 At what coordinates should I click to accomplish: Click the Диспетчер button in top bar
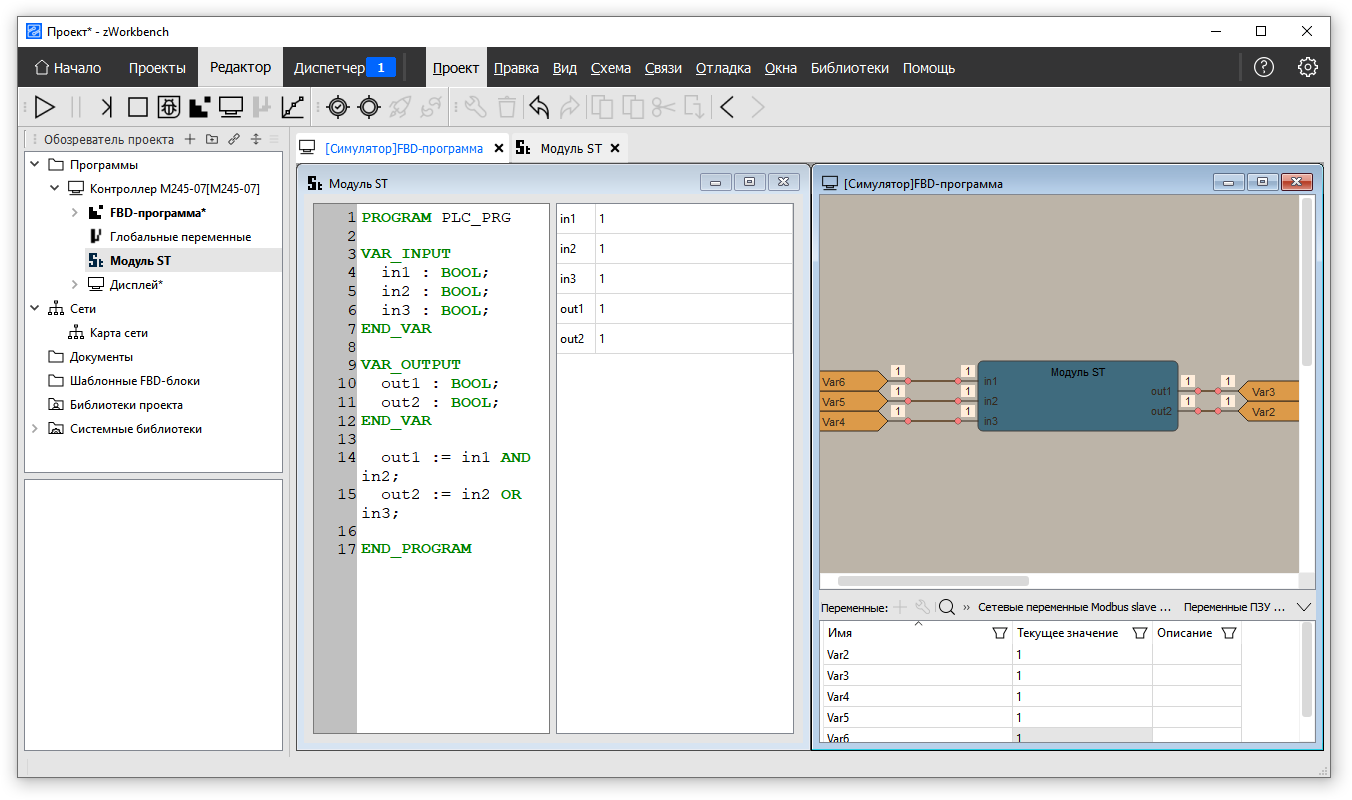[x=330, y=68]
